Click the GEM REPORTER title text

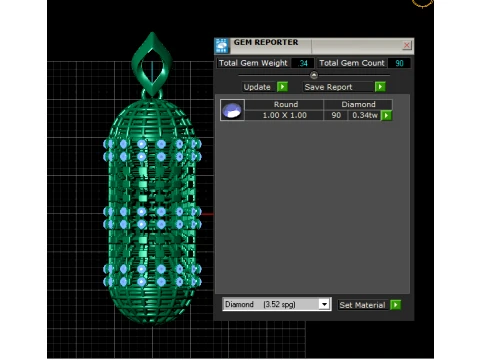(x=266, y=42)
